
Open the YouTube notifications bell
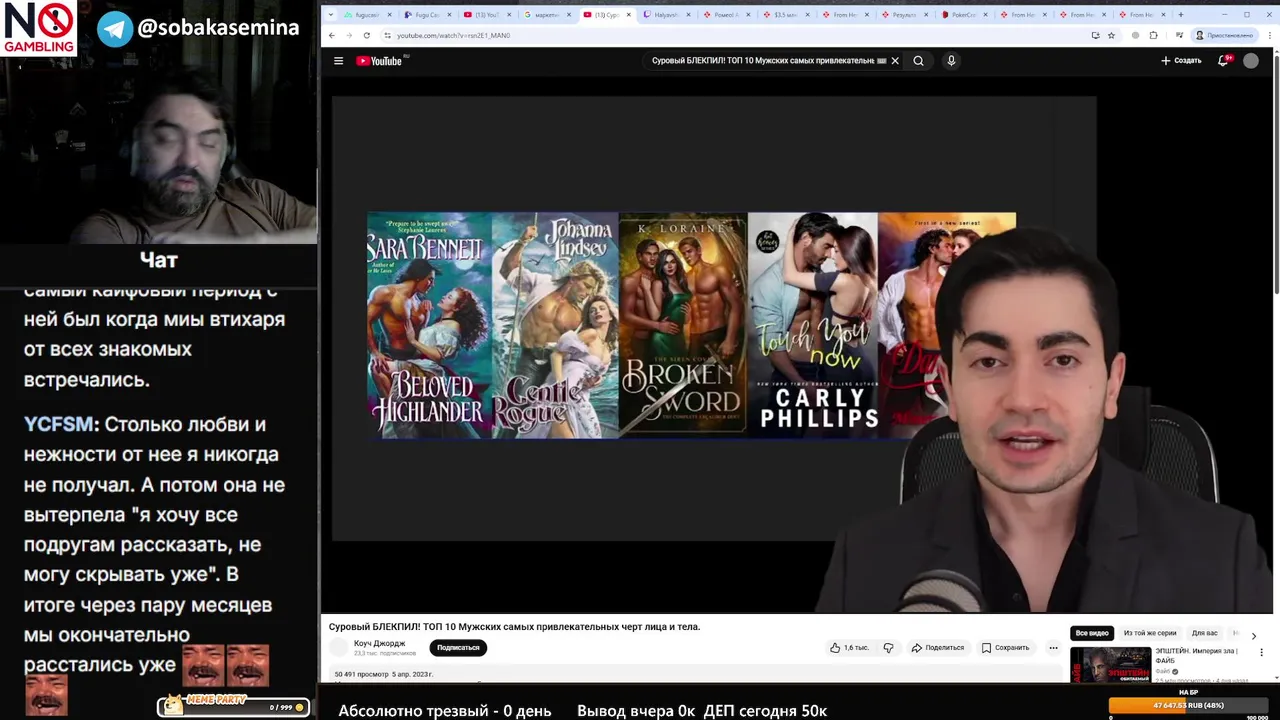[x=1223, y=61]
